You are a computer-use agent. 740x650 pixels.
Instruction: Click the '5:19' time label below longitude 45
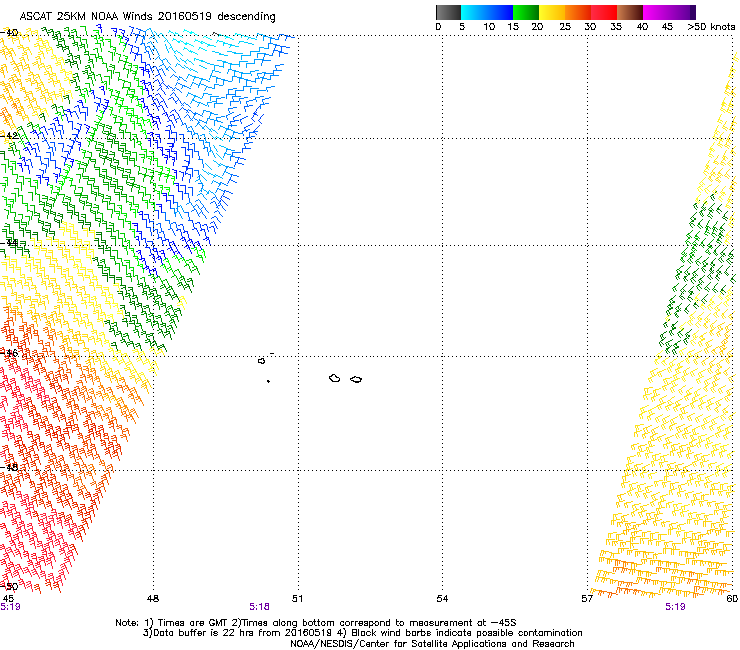(10, 607)
